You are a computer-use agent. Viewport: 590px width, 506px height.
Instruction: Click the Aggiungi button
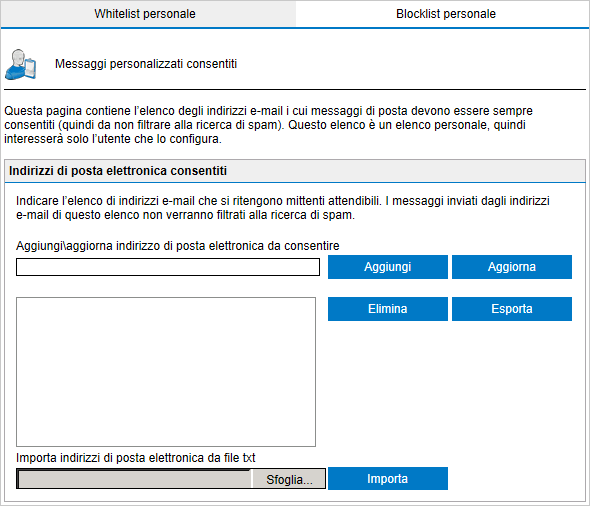[x=388, y=267]
